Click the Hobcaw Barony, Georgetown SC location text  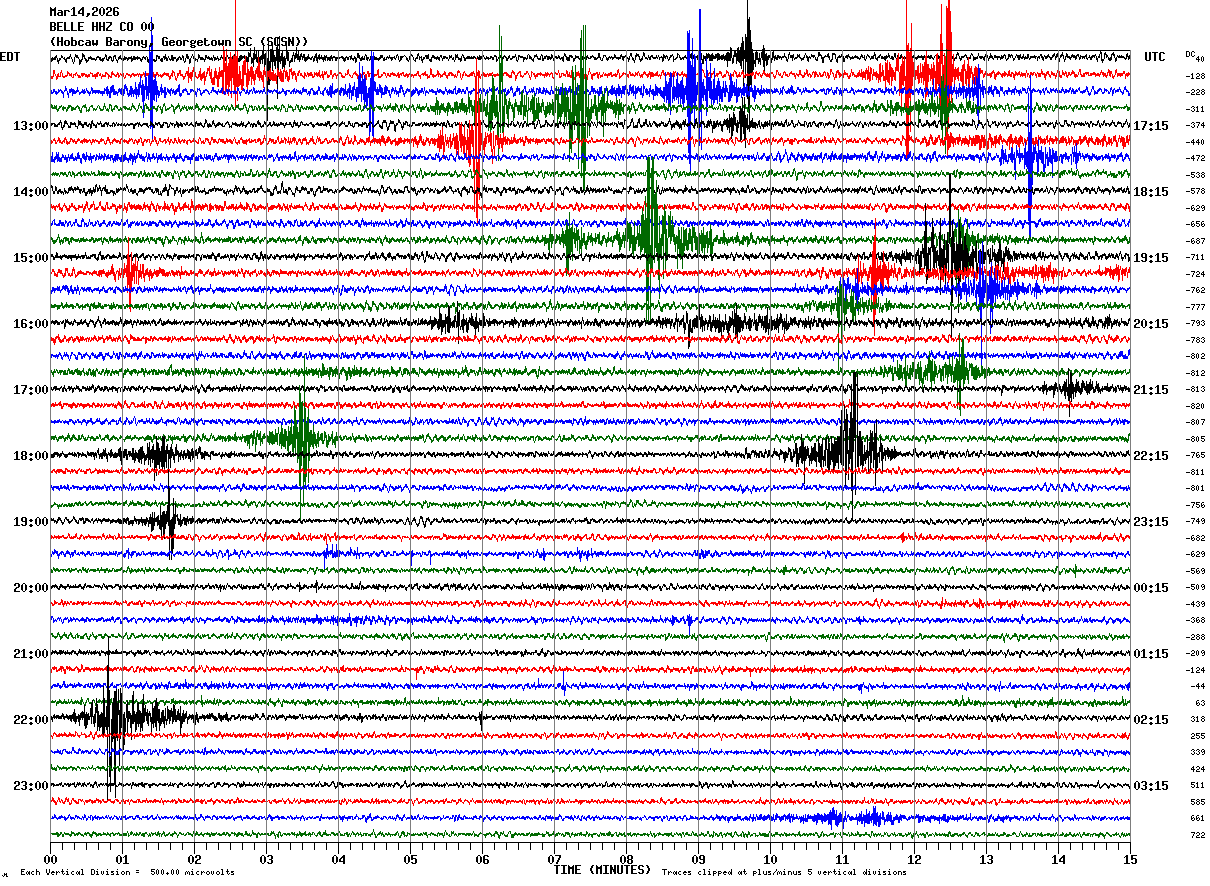click(179, 42)
